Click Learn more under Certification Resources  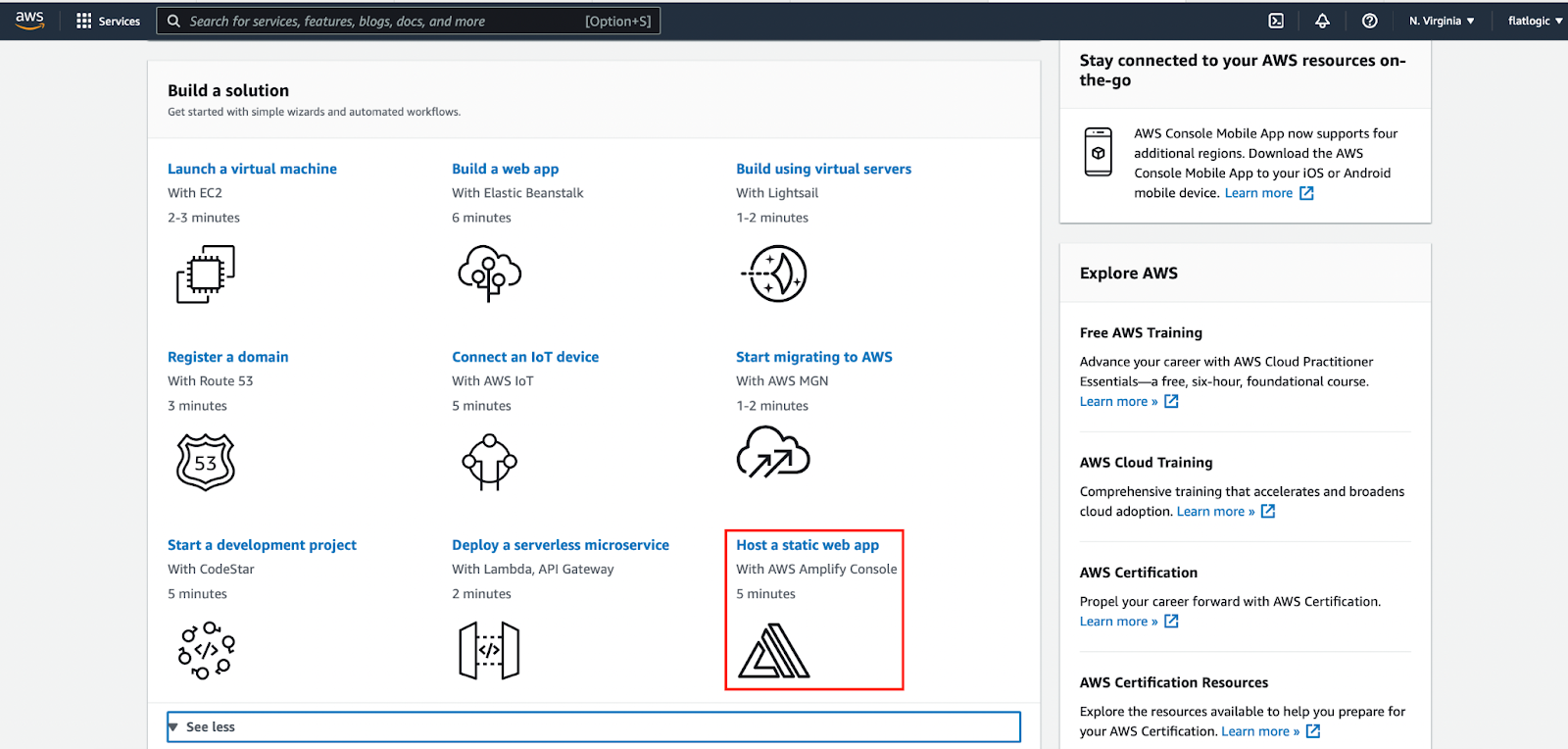(1260, 731)
